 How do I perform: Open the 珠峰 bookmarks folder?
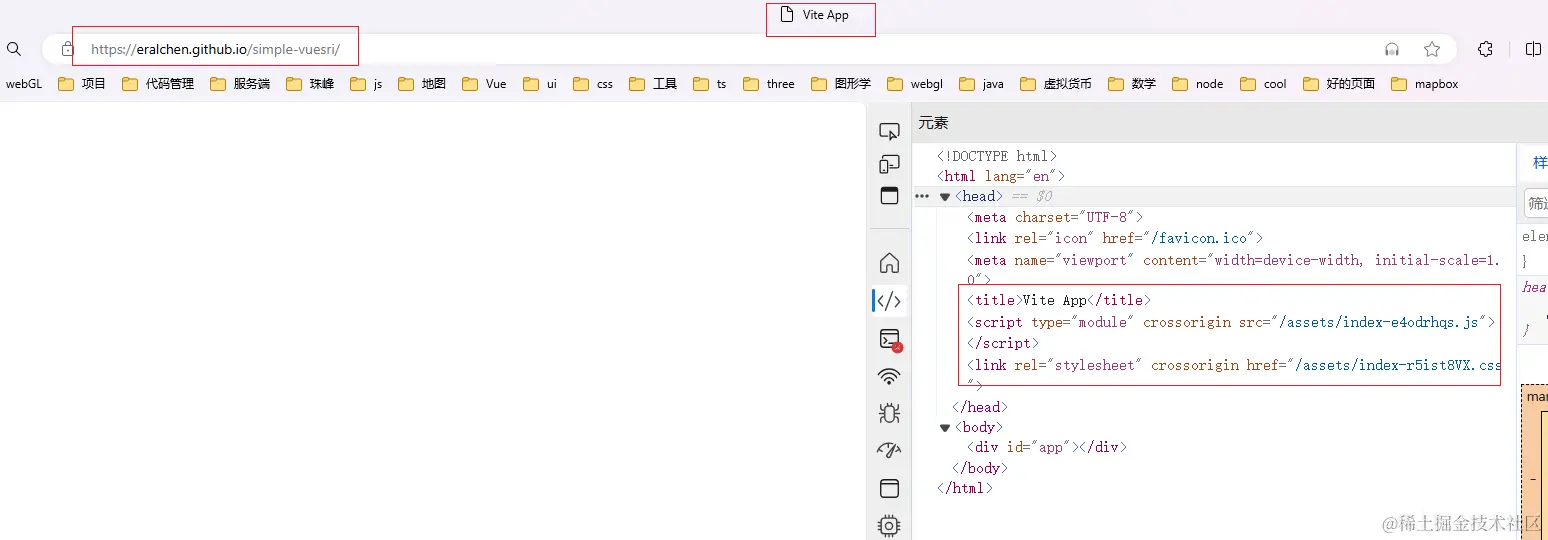point(310,84)
